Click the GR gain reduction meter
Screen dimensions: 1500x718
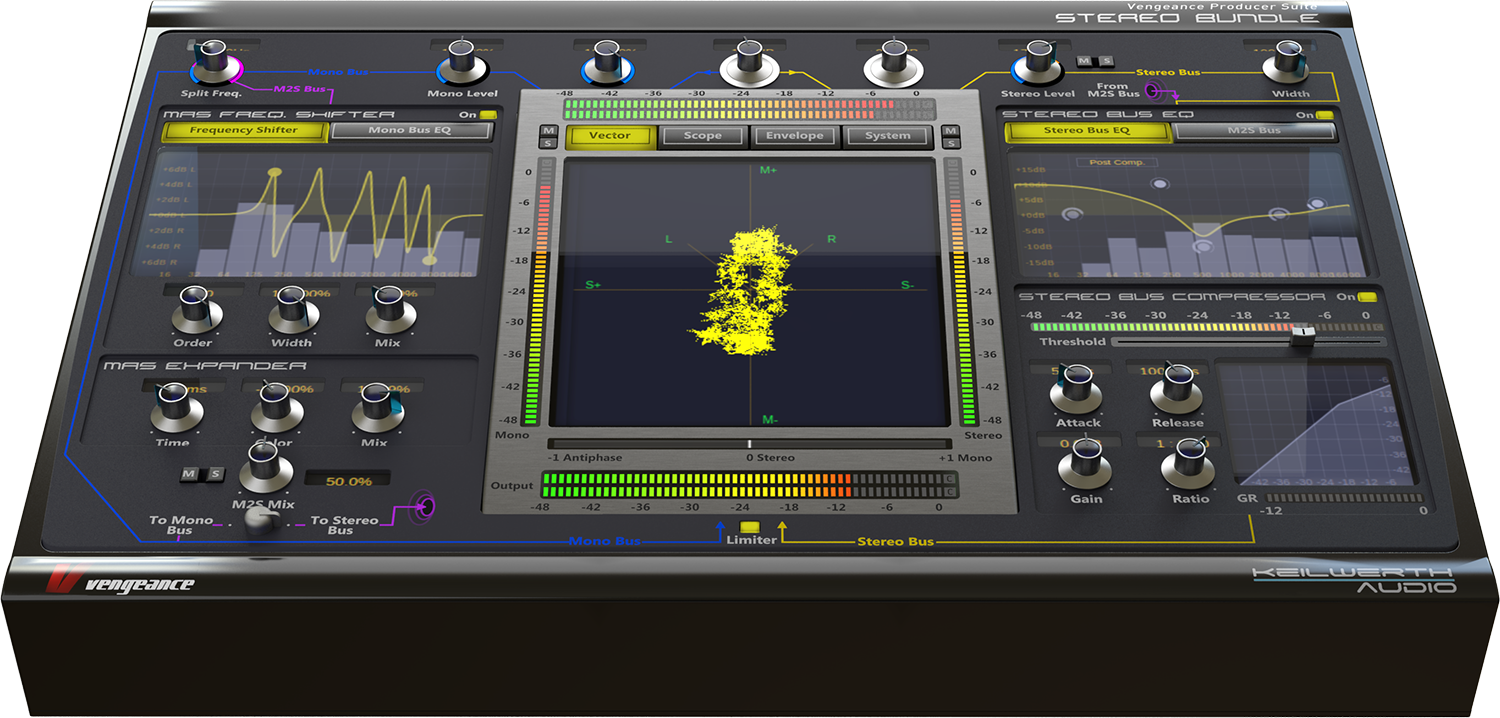point(1345,497)
